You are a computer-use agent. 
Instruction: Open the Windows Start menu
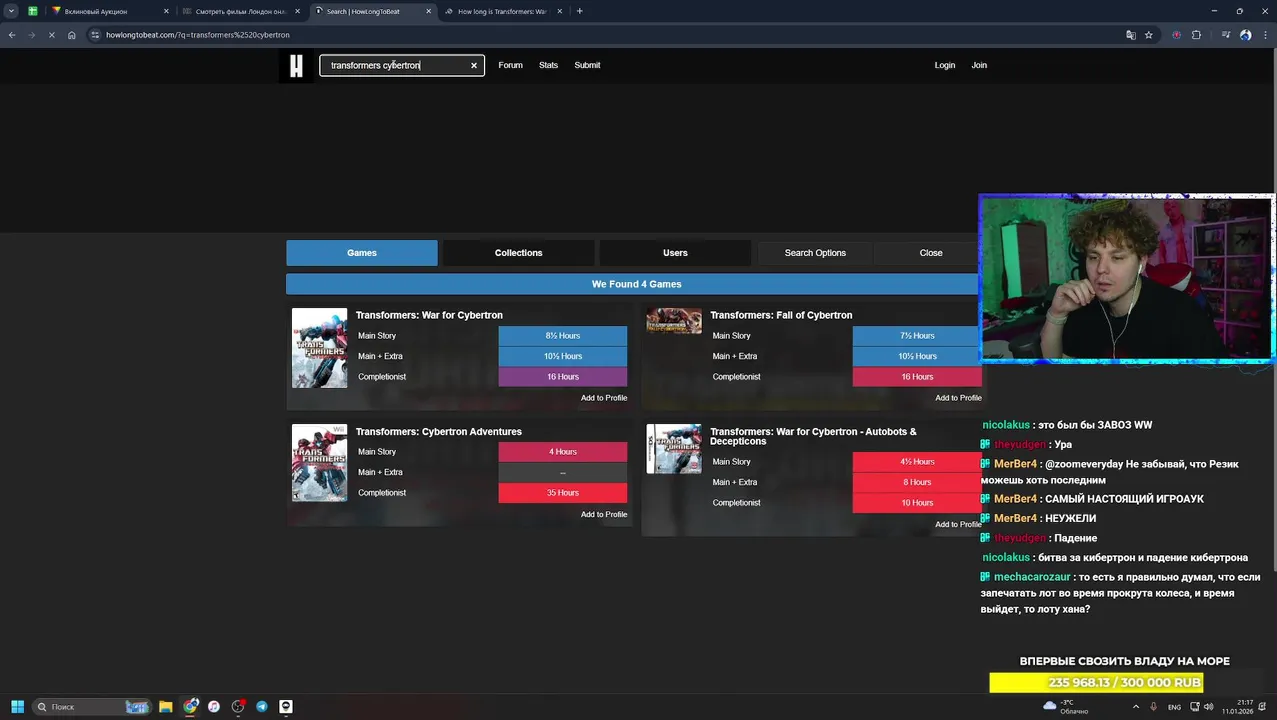(x=17, y=707)
